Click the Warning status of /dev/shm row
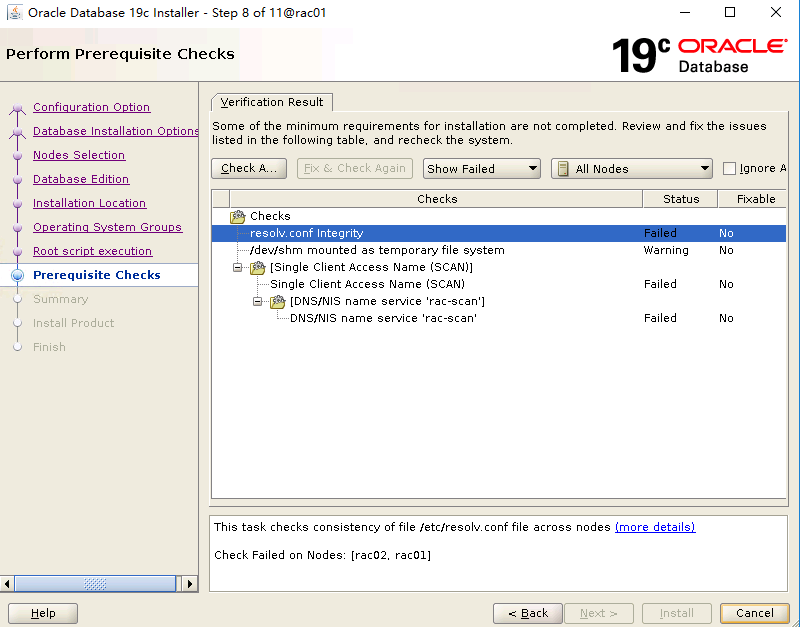Screen dimensions: 800x627 coord(666,250)
